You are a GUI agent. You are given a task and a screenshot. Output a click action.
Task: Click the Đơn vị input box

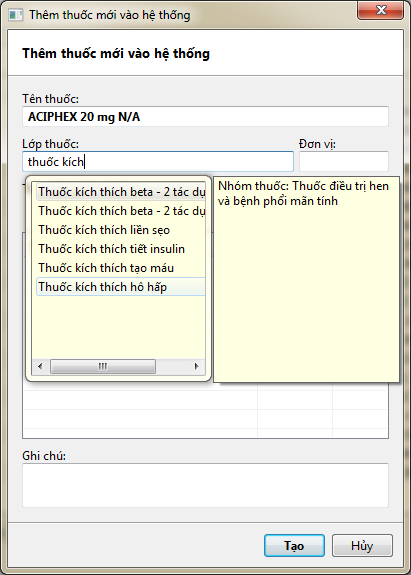pos(344,161)
